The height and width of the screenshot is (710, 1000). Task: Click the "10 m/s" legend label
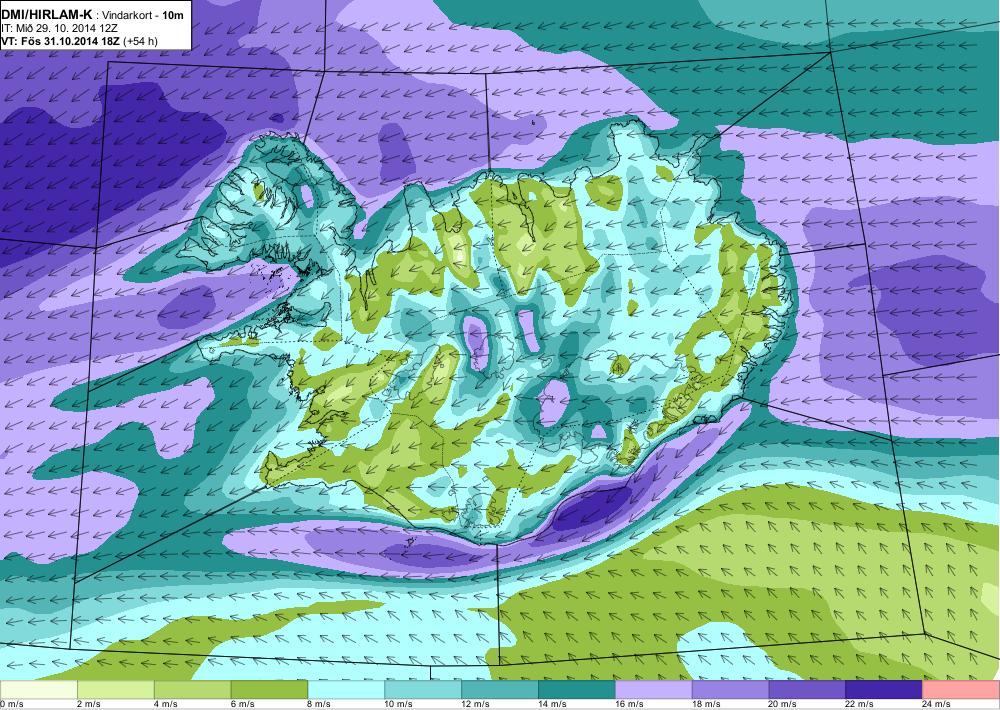pyautogui.click(x=399, y=704)
